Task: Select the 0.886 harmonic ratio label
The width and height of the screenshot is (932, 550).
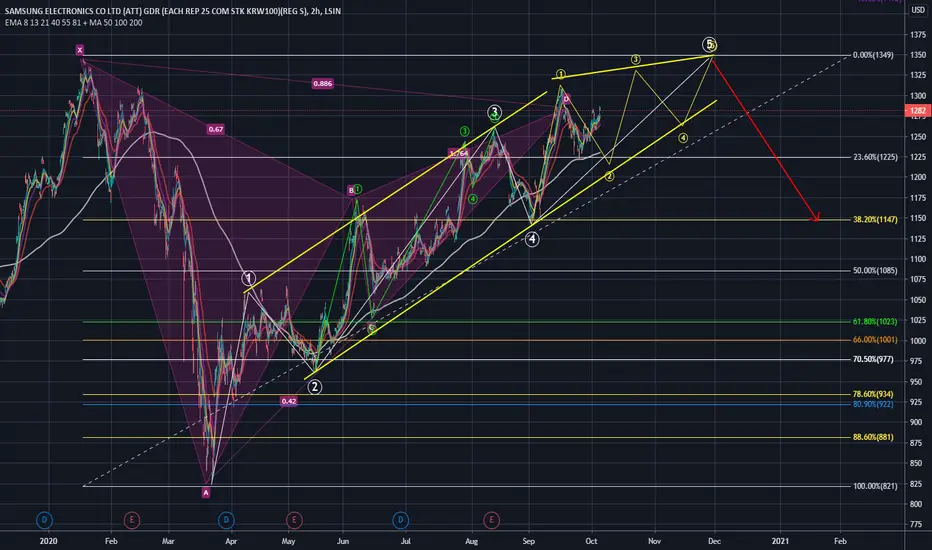Action: pos(322,84)
